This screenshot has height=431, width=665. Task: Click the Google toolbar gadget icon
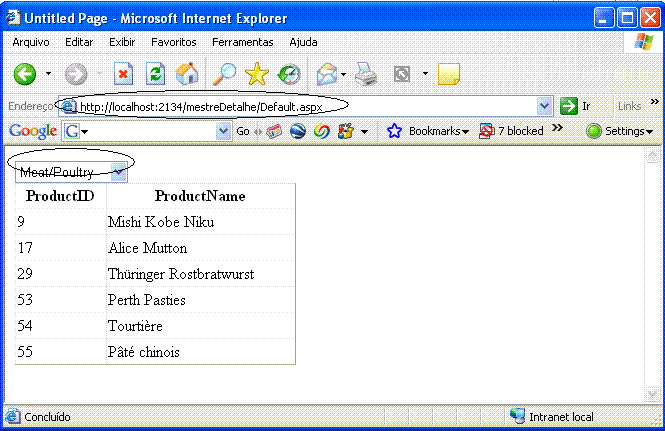[x=346, y=131]
